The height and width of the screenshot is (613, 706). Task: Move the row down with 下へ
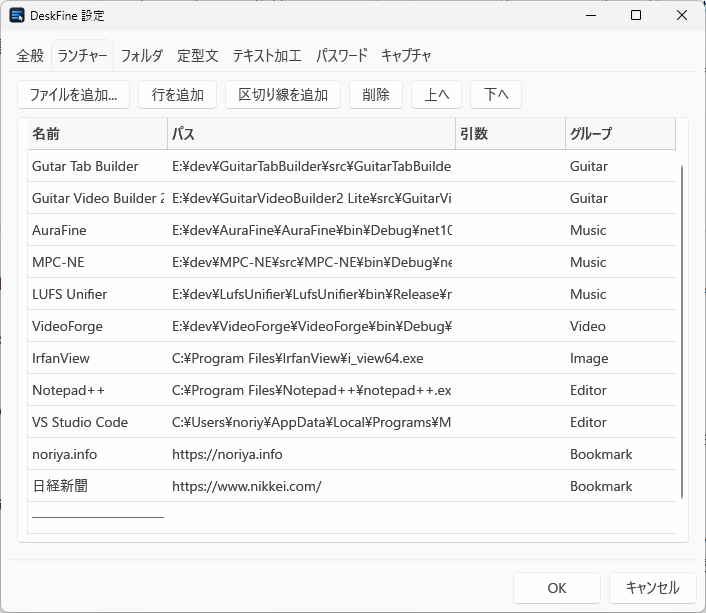point(496,95)
